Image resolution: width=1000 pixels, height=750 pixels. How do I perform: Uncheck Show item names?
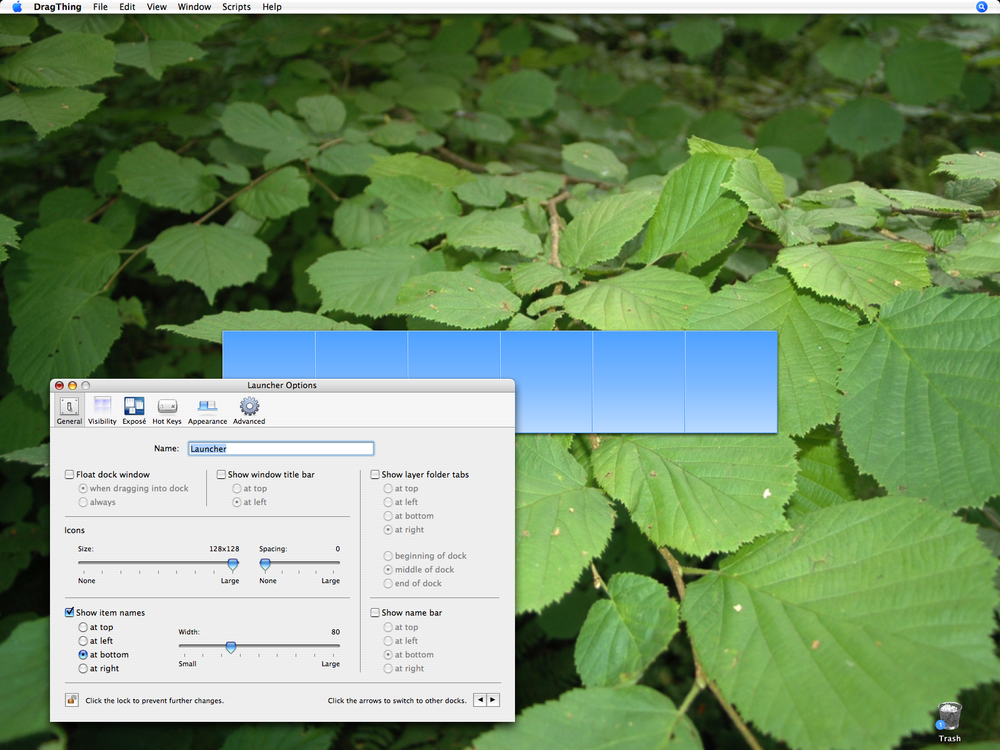(x=70, y=613)
